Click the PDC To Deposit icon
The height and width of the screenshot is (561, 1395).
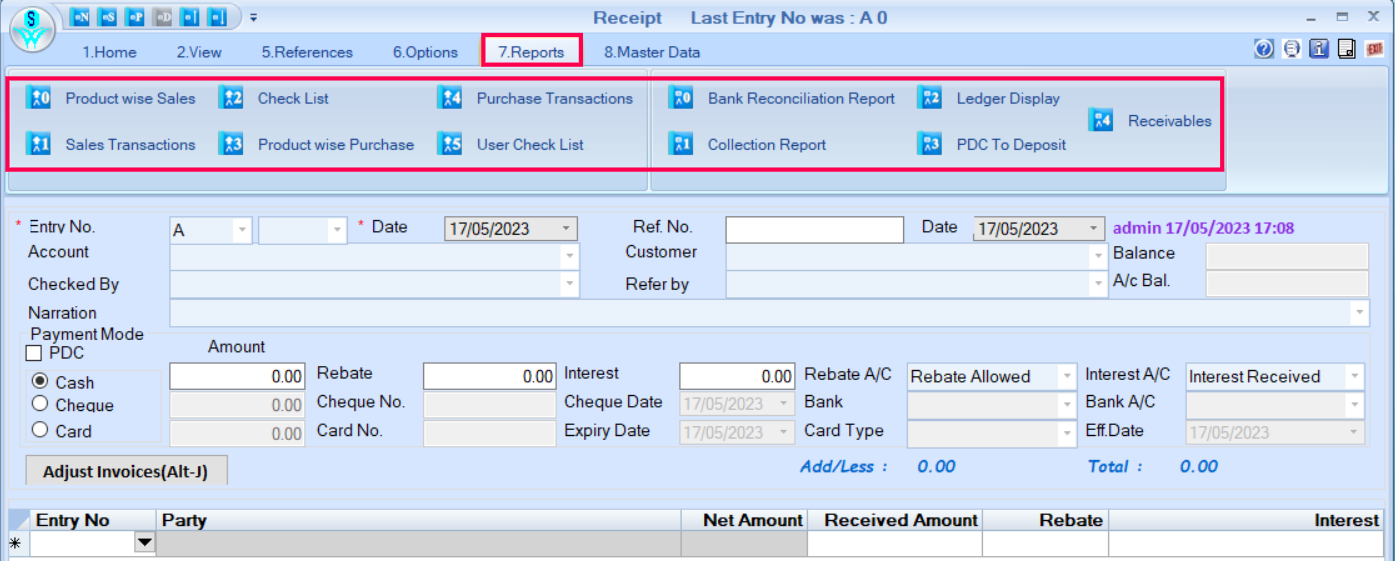930,145
